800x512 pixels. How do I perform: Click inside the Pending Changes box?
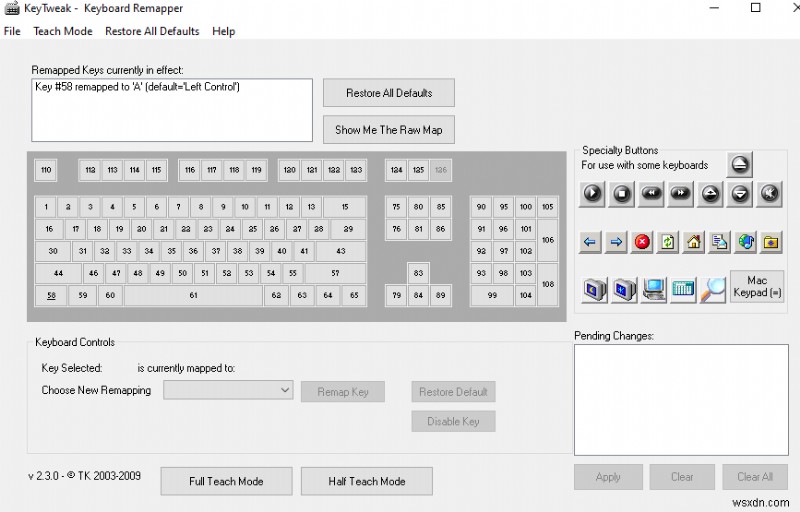681,400
